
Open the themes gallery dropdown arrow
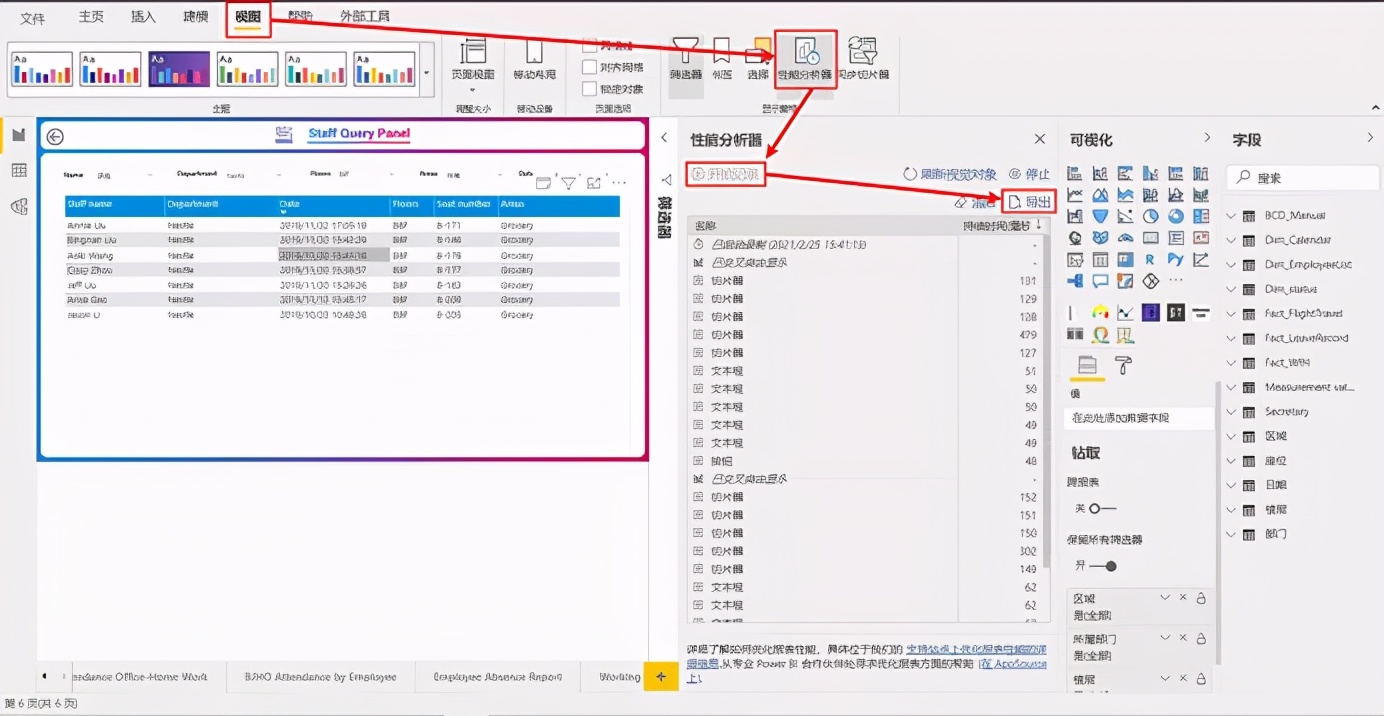click(x=427, y=73)
